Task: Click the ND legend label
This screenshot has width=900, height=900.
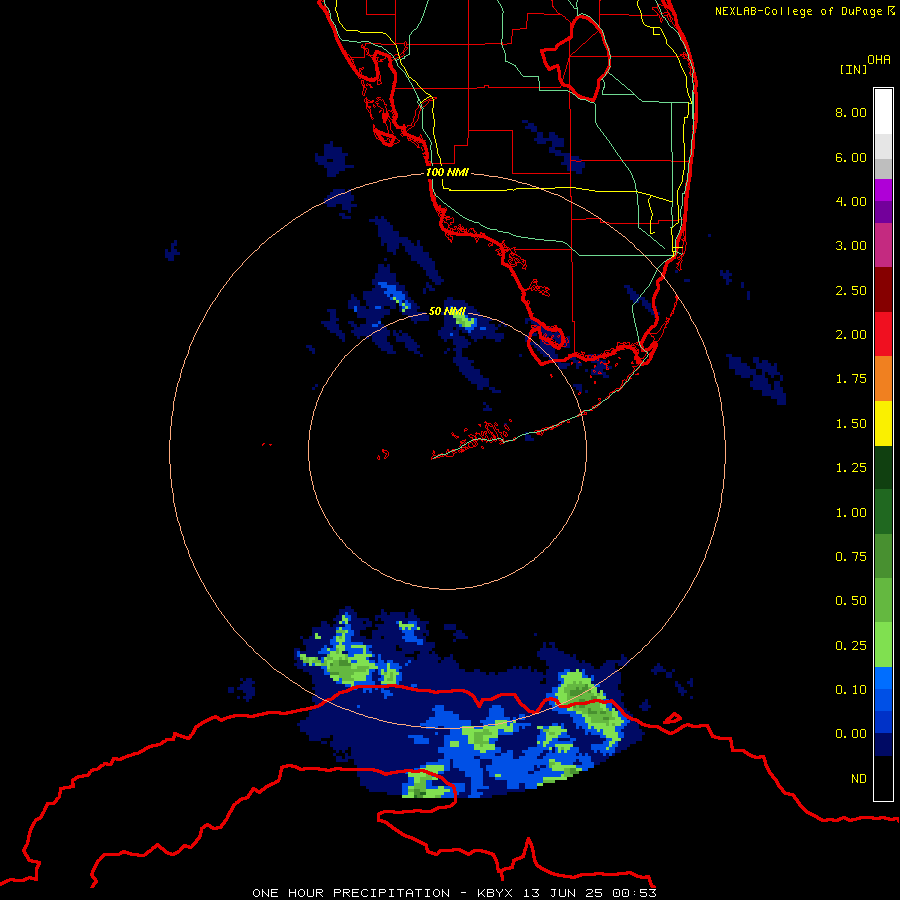Action: tap(859, 779)
